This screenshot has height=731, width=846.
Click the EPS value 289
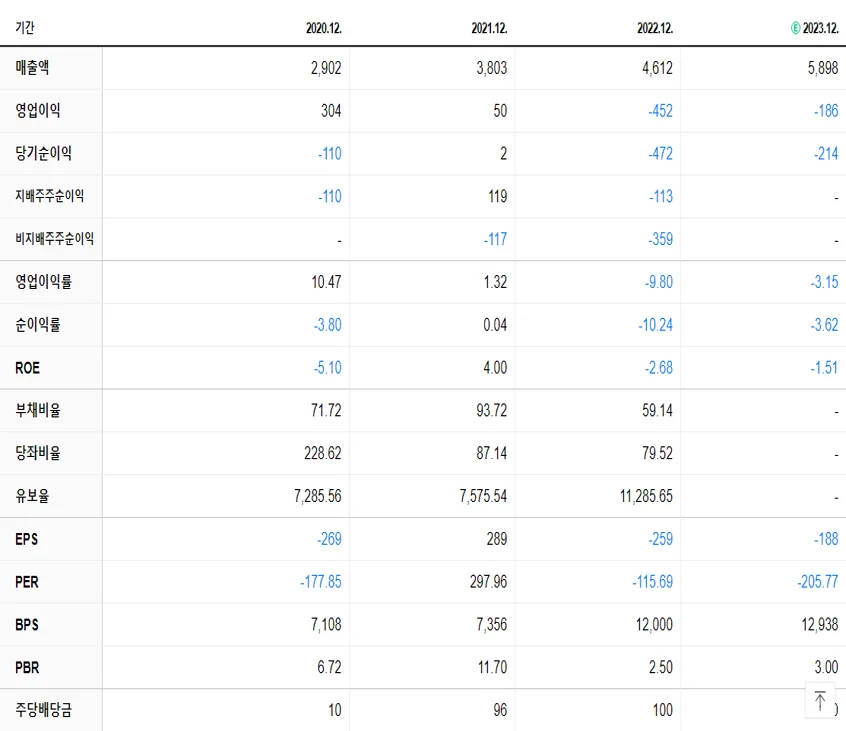[497, 539]
